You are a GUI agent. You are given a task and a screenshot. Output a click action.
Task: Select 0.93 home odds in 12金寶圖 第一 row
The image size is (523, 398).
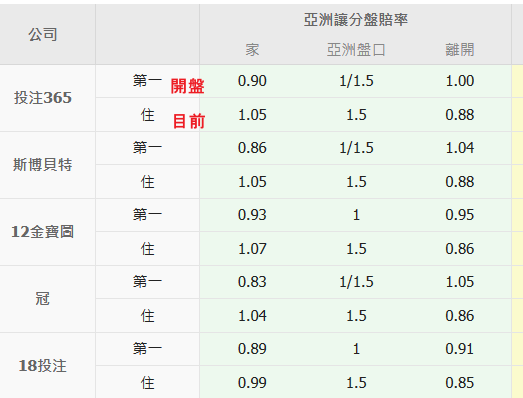point(252,215)
